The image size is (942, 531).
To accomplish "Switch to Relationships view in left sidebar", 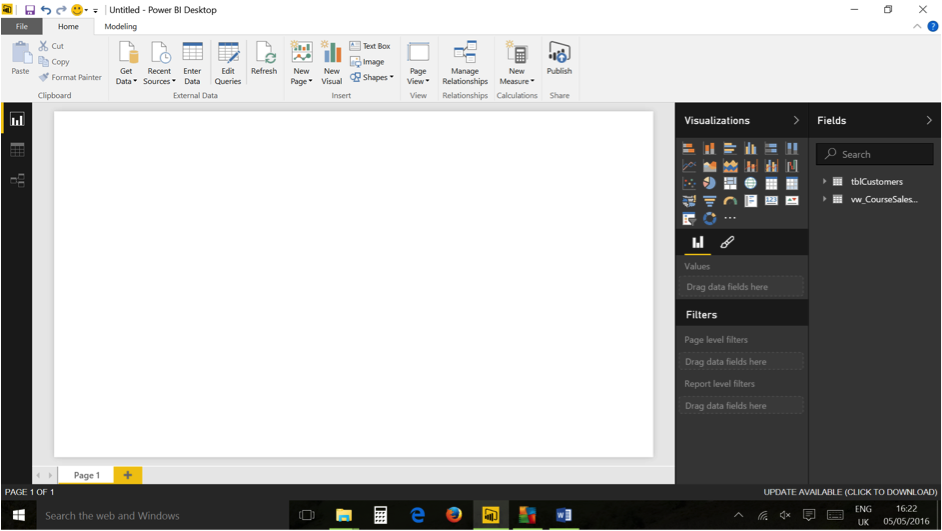I will (x=17, y=180).
